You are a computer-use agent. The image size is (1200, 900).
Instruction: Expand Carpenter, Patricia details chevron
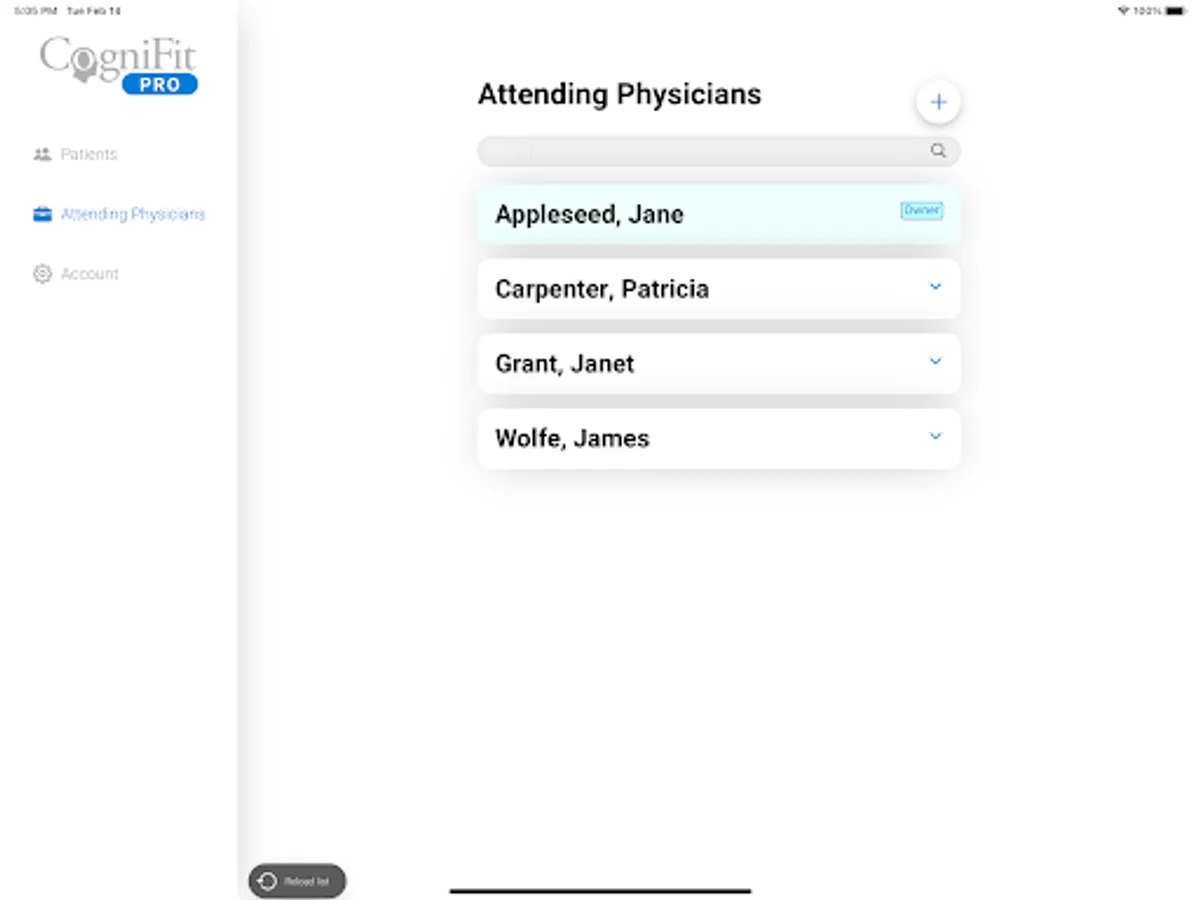coord(935,287)
